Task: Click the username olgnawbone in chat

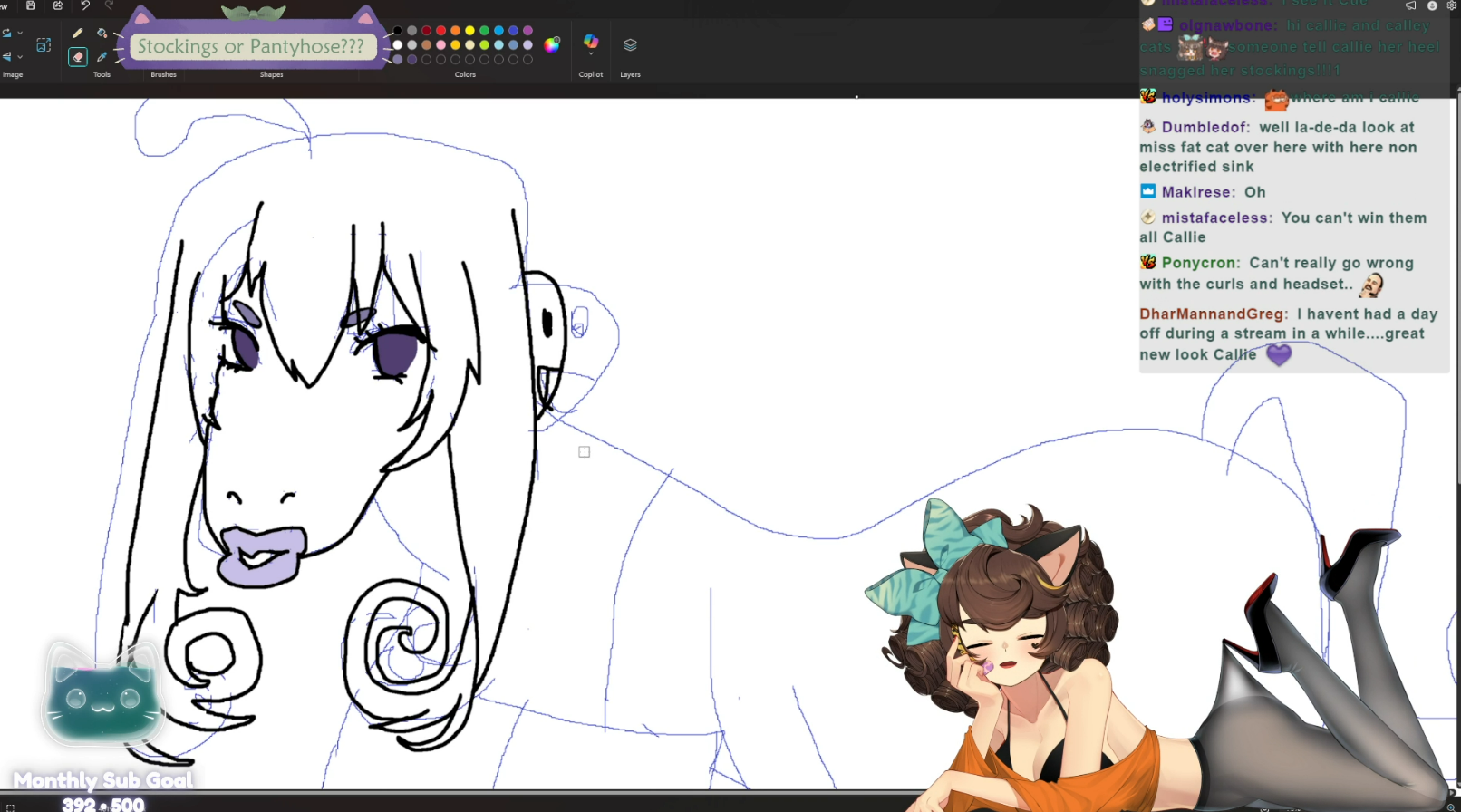Action: pos(1228,25)
